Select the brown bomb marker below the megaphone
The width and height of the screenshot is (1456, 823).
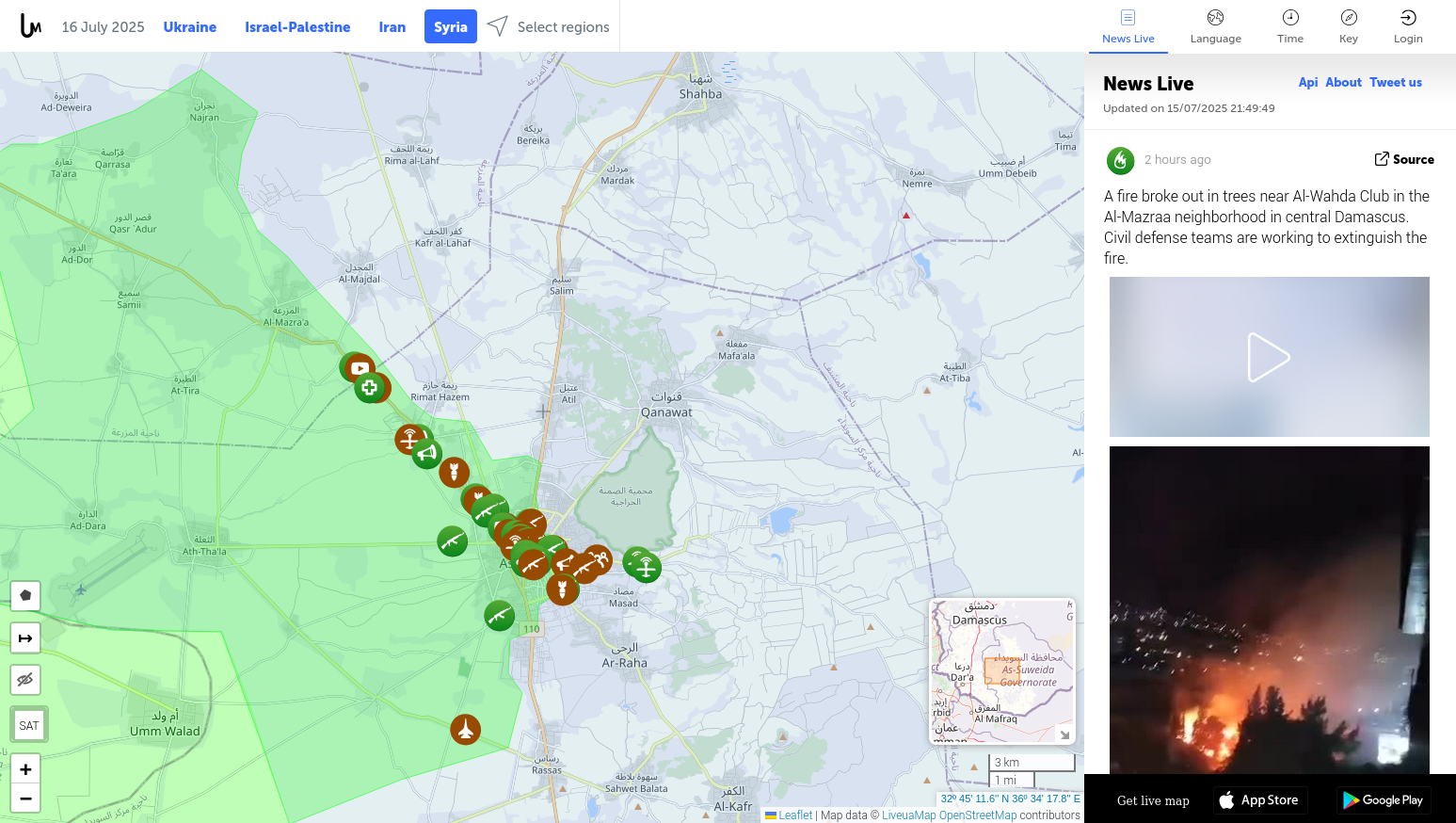[454, 471]
